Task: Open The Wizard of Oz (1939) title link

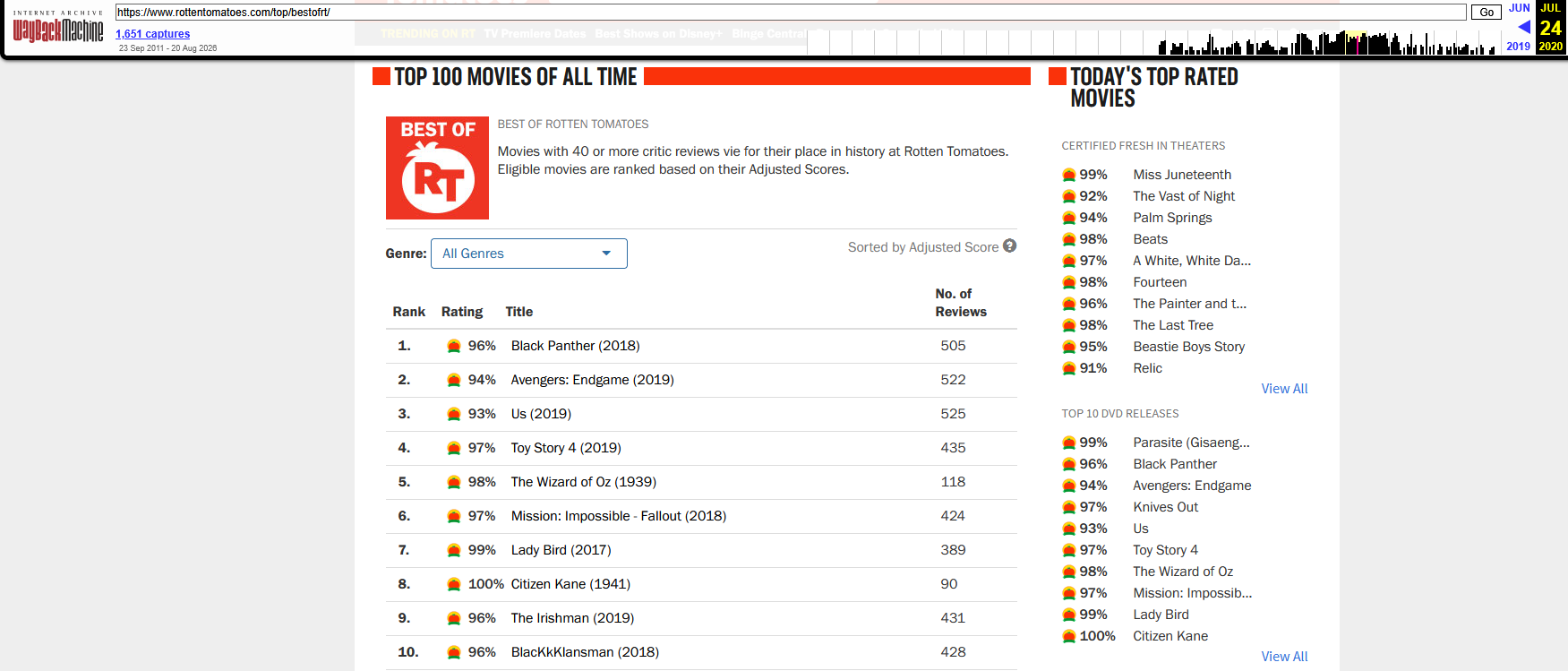Action: (x=584, y=482)
